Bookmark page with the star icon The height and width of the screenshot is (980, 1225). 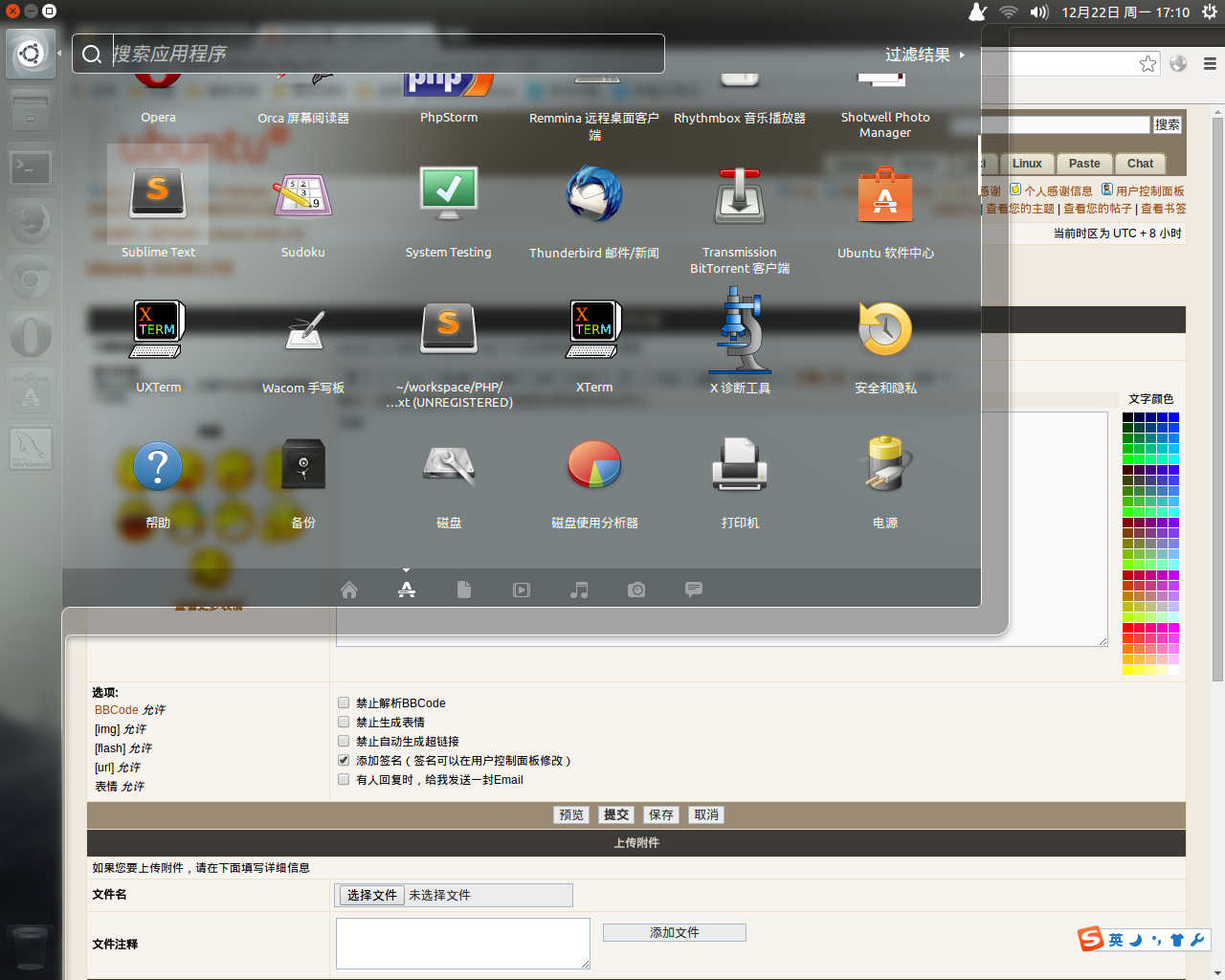pyautogui.click(x=1147, y=64)
